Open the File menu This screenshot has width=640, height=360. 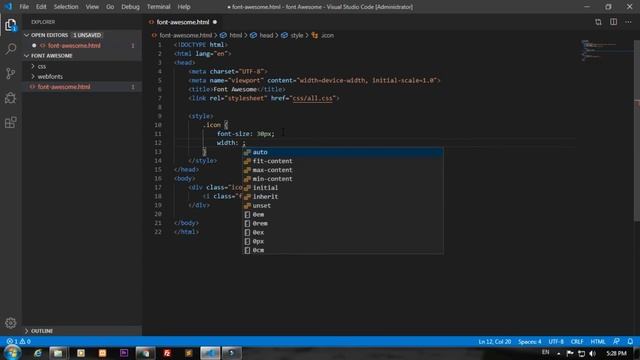pos(24,7)
